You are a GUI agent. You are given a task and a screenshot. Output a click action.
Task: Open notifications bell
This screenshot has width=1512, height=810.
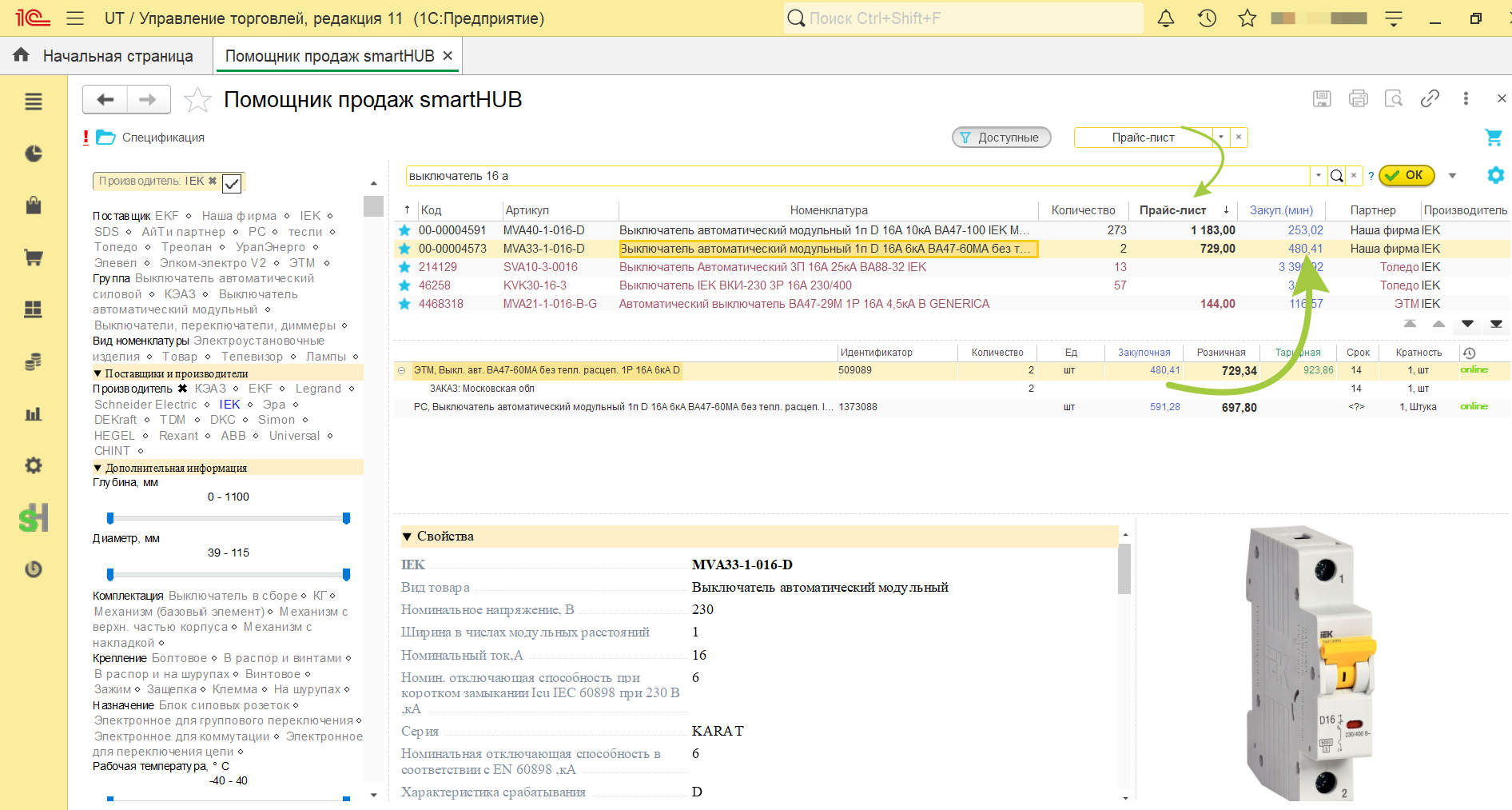[1166, 18]
